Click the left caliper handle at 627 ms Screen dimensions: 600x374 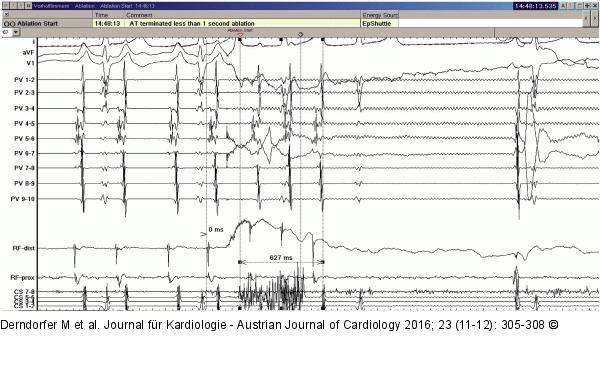240,262
